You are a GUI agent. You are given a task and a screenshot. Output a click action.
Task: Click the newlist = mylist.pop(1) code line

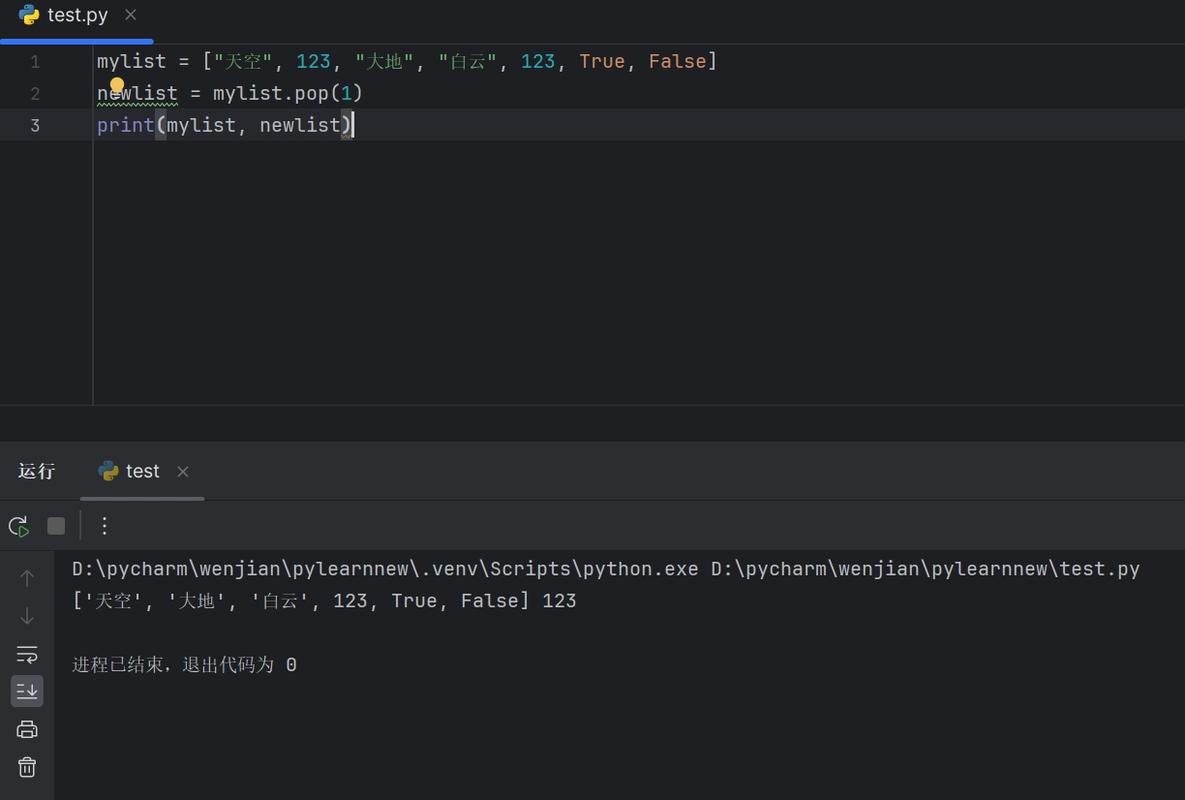(230, 94)
